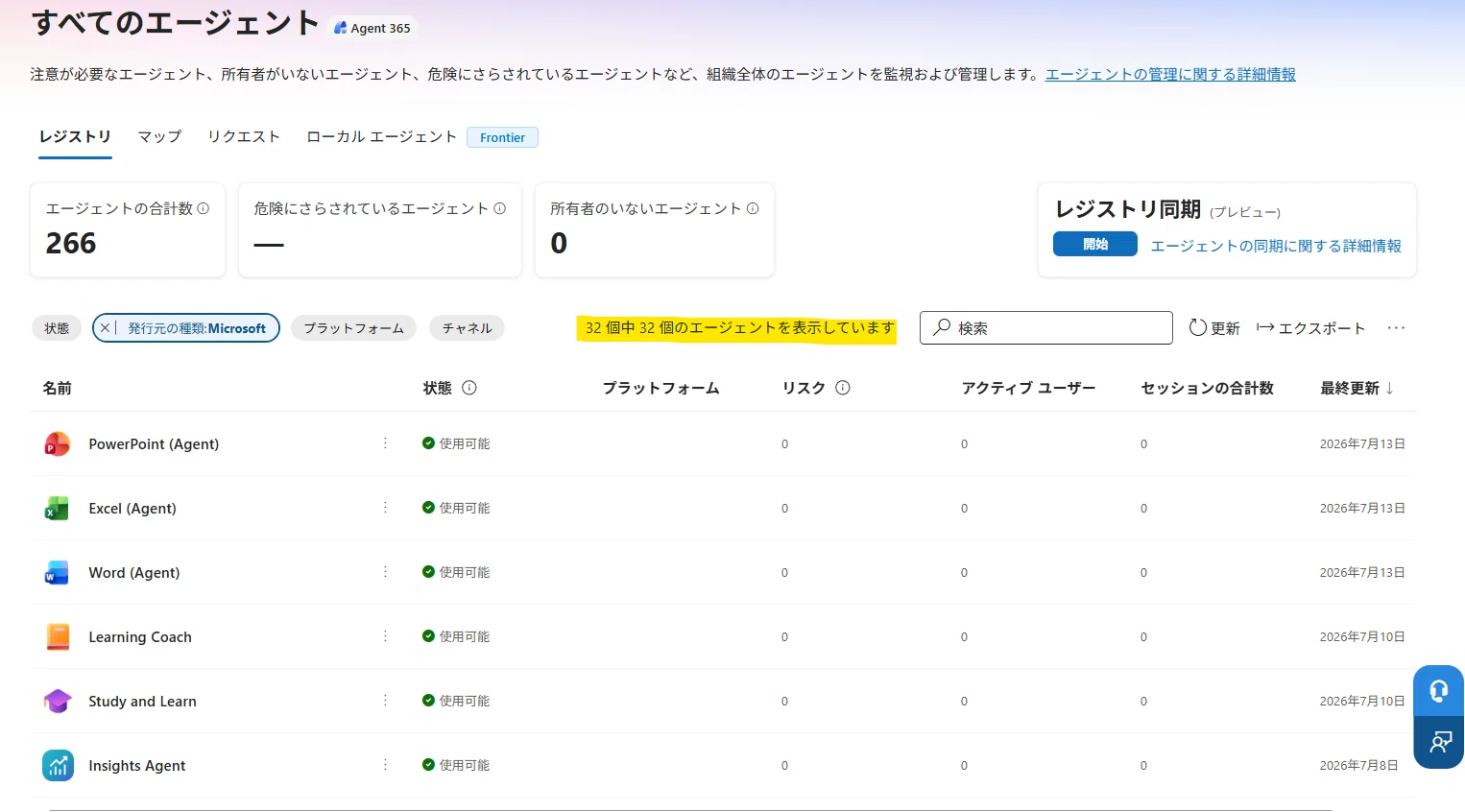
Task: Click info icon next to 状態 column header
Action: click(469, 388)
